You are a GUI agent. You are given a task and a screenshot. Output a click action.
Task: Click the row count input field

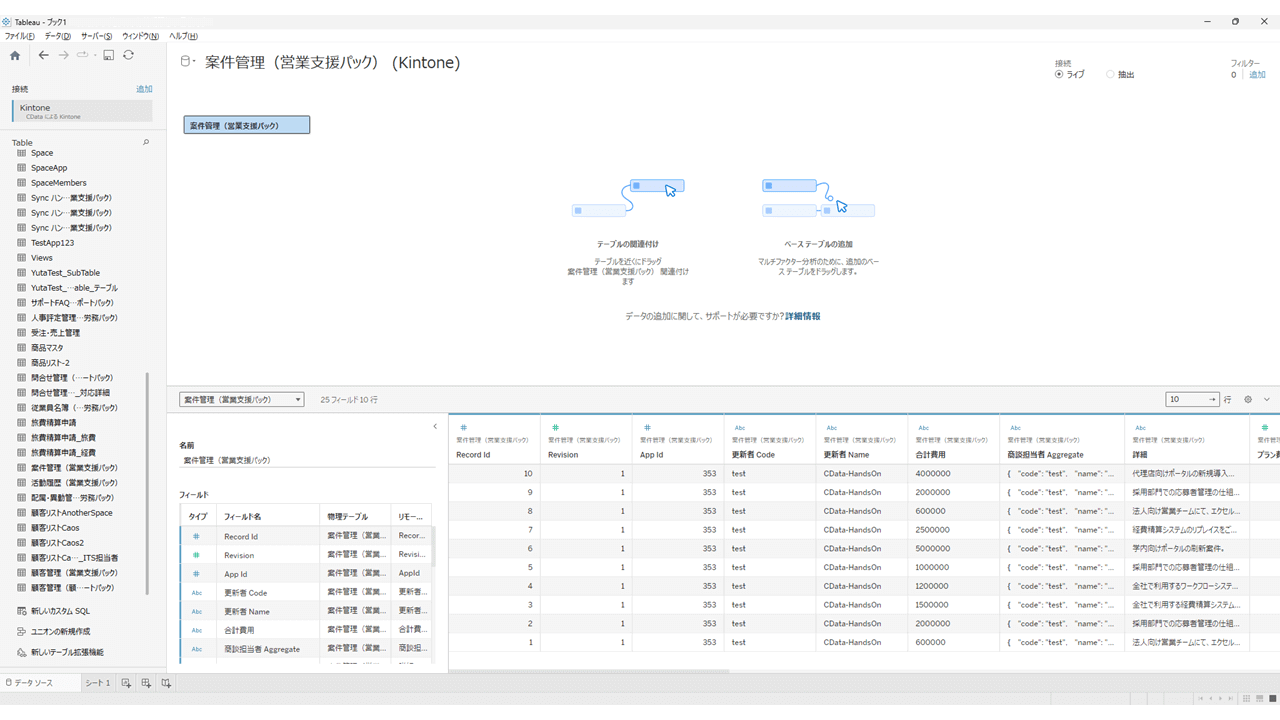[1187, 399]
